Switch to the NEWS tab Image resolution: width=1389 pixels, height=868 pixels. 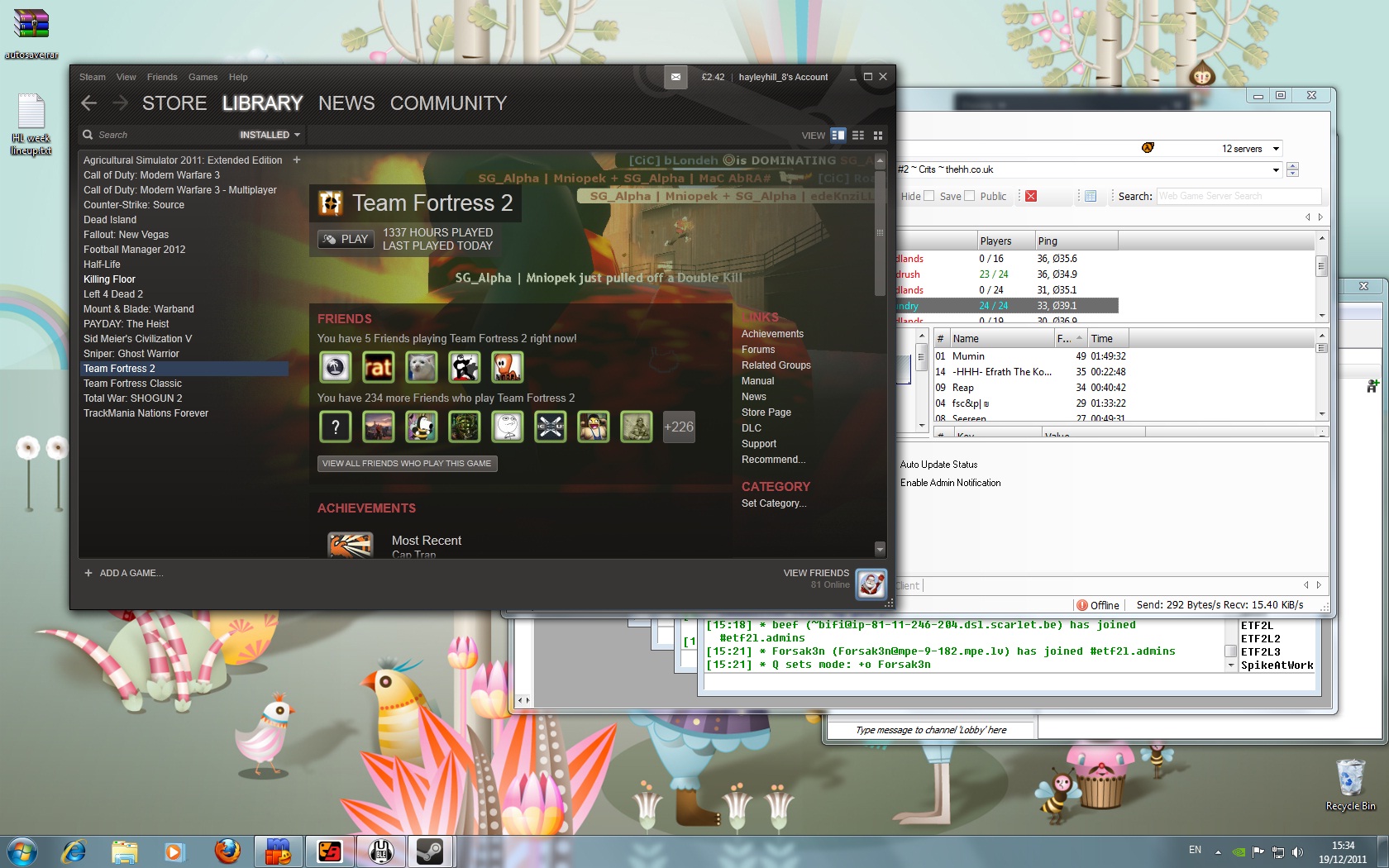346,103
